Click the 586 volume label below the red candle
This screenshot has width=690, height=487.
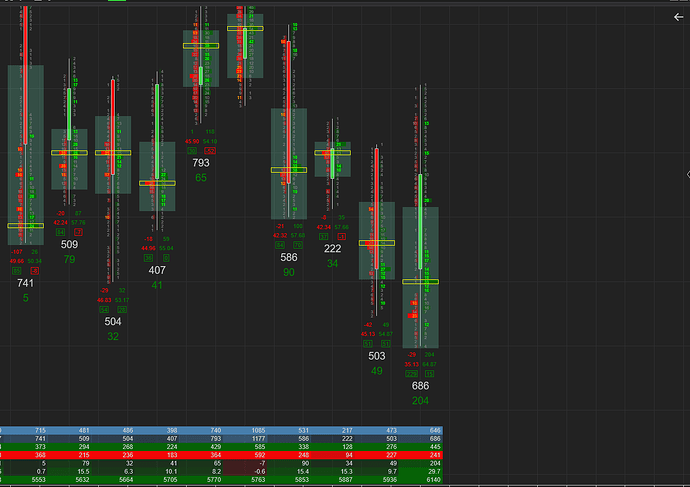click(289, 257)
